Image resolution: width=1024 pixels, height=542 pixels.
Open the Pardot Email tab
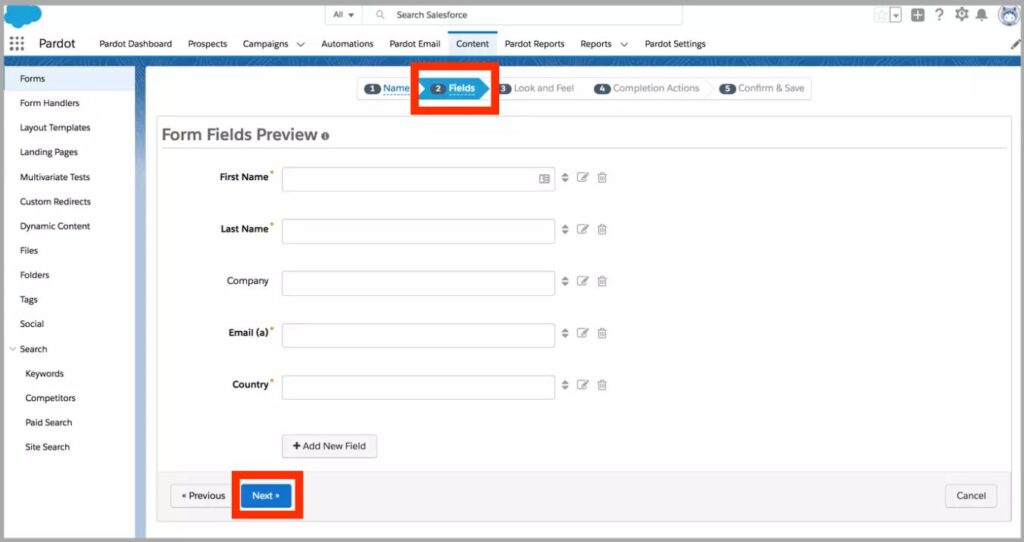click(x=415, y=44)
